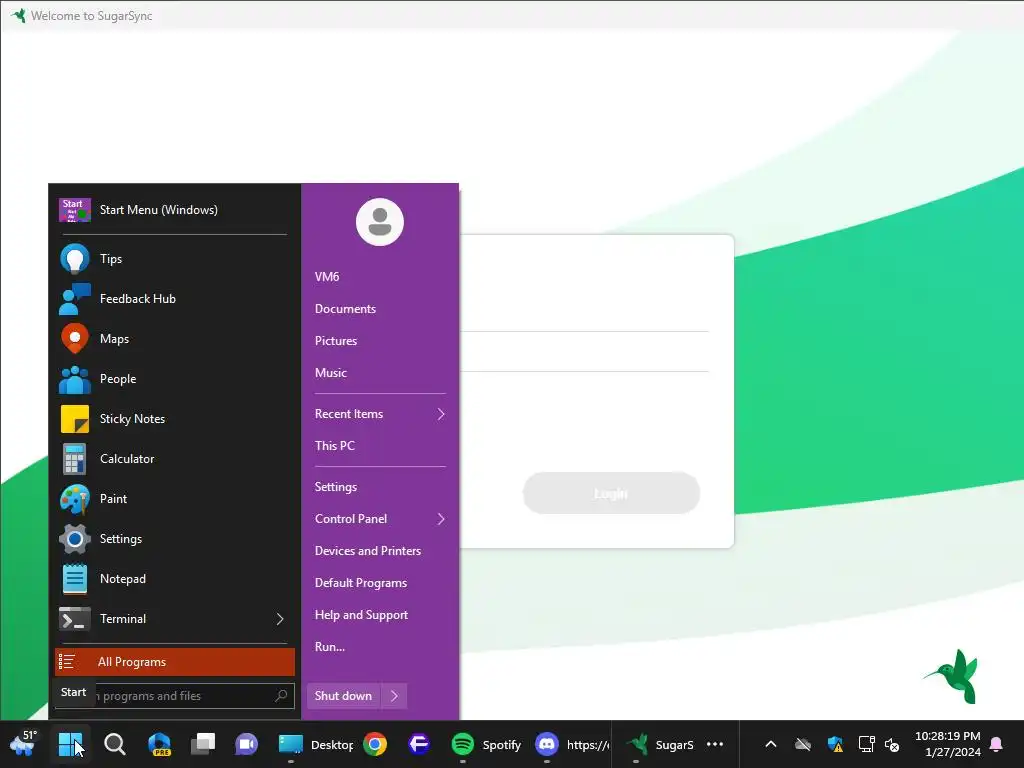This screenshot has height=768, width=1024.
Task: Open notification bell in the system tray
Action: point(997,744)
